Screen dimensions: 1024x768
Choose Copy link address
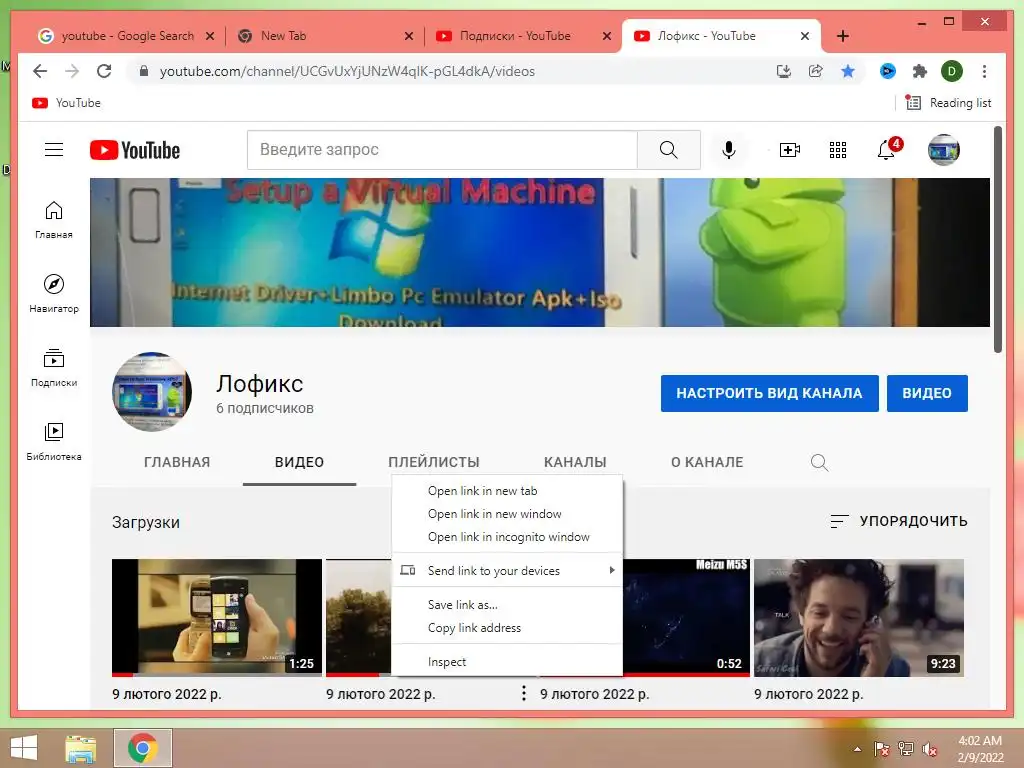tap(507, 628)
